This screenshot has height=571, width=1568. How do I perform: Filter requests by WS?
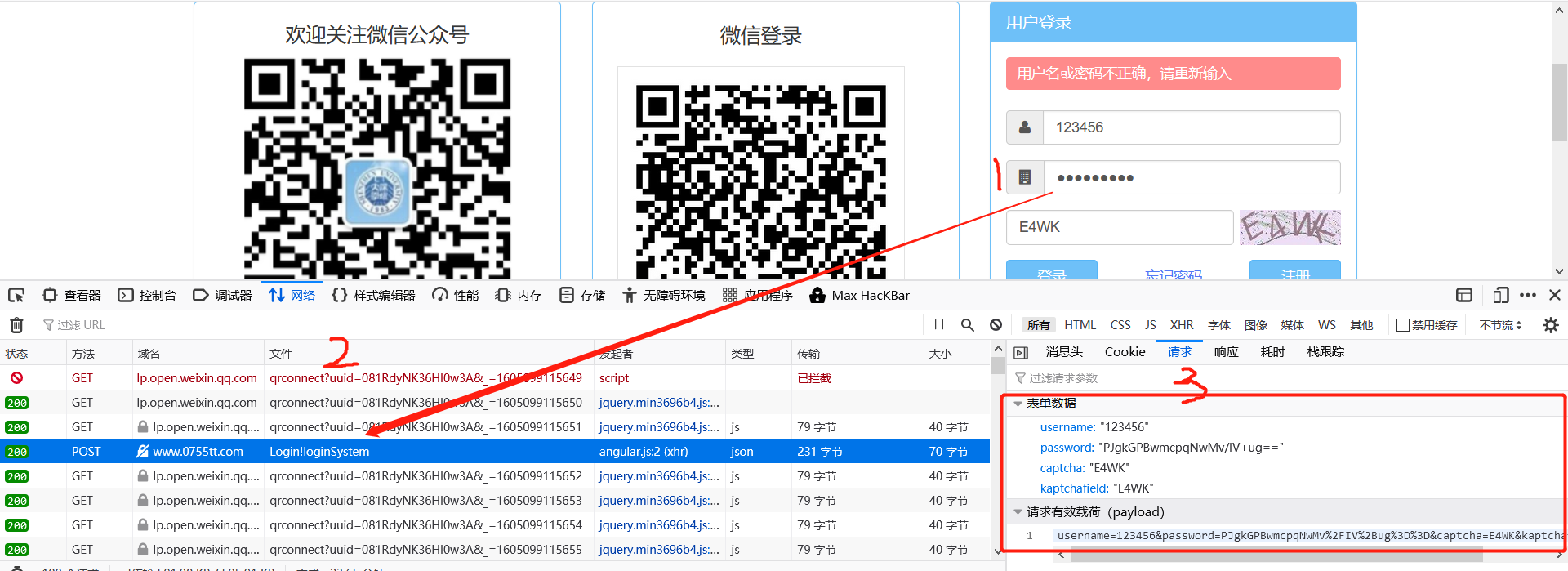(1327, 325)
